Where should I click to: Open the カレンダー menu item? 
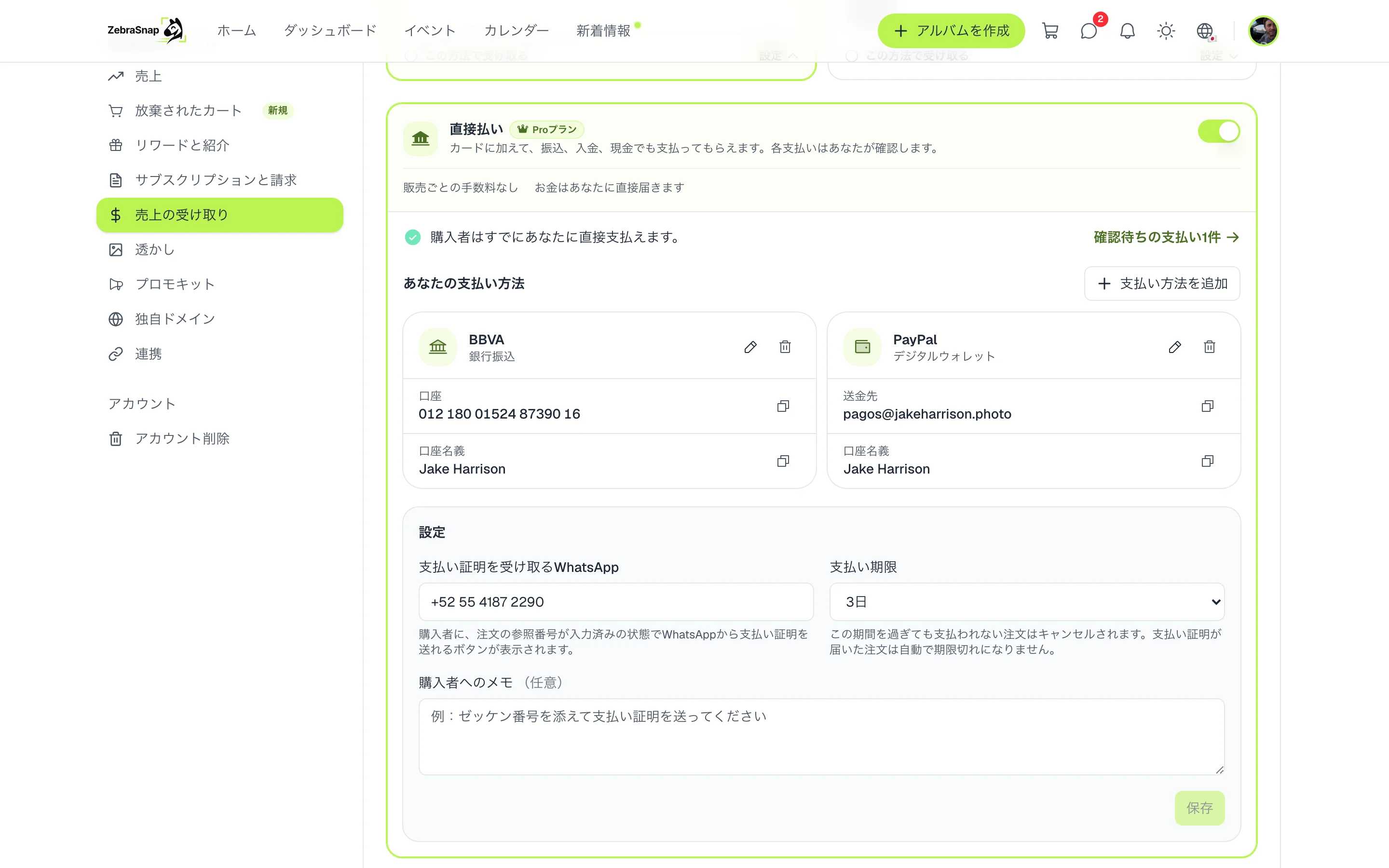516,30
